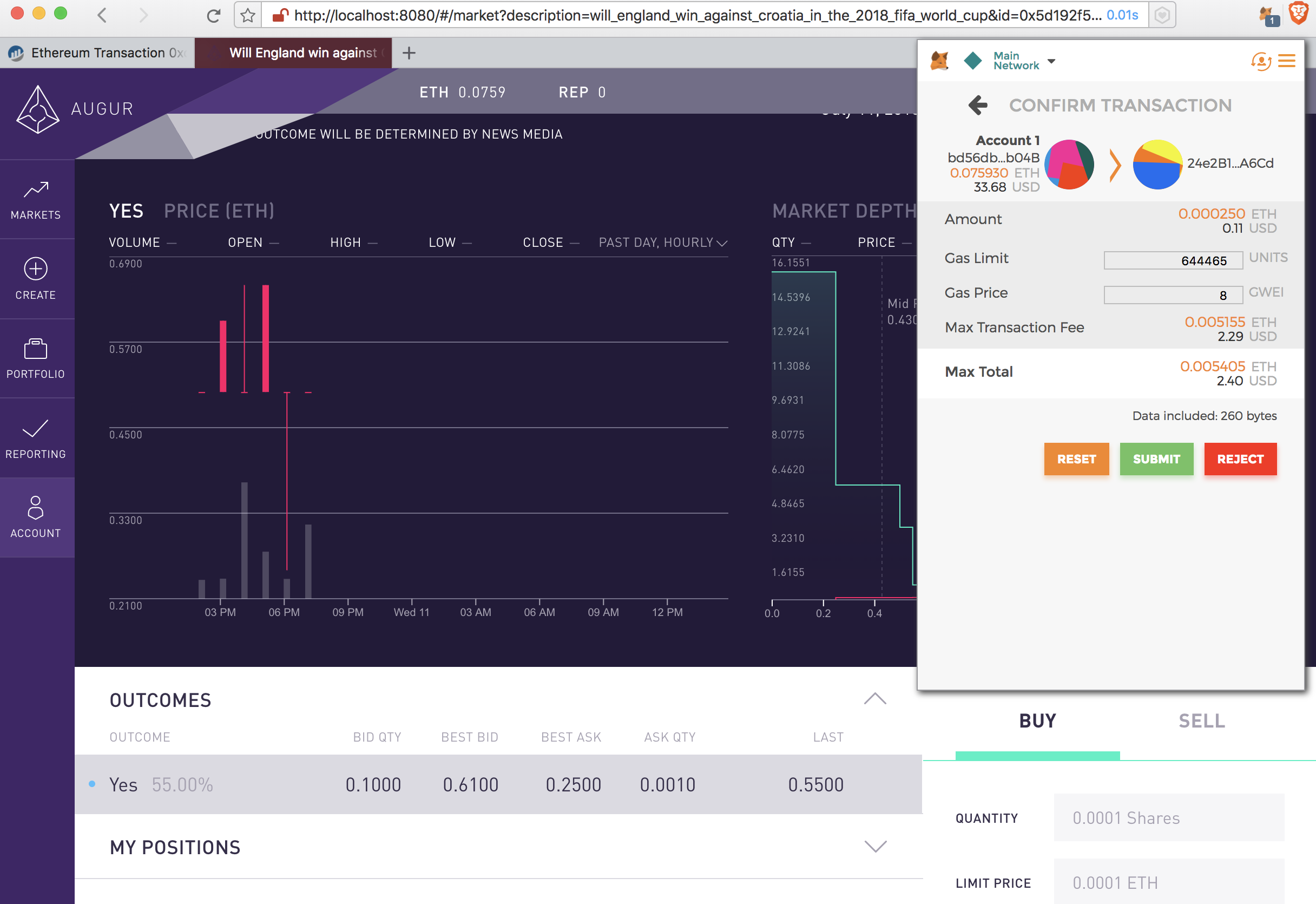Select the Sell tab
Viewport: 1316px width, 904px height.
click(x=1202, y=720)
